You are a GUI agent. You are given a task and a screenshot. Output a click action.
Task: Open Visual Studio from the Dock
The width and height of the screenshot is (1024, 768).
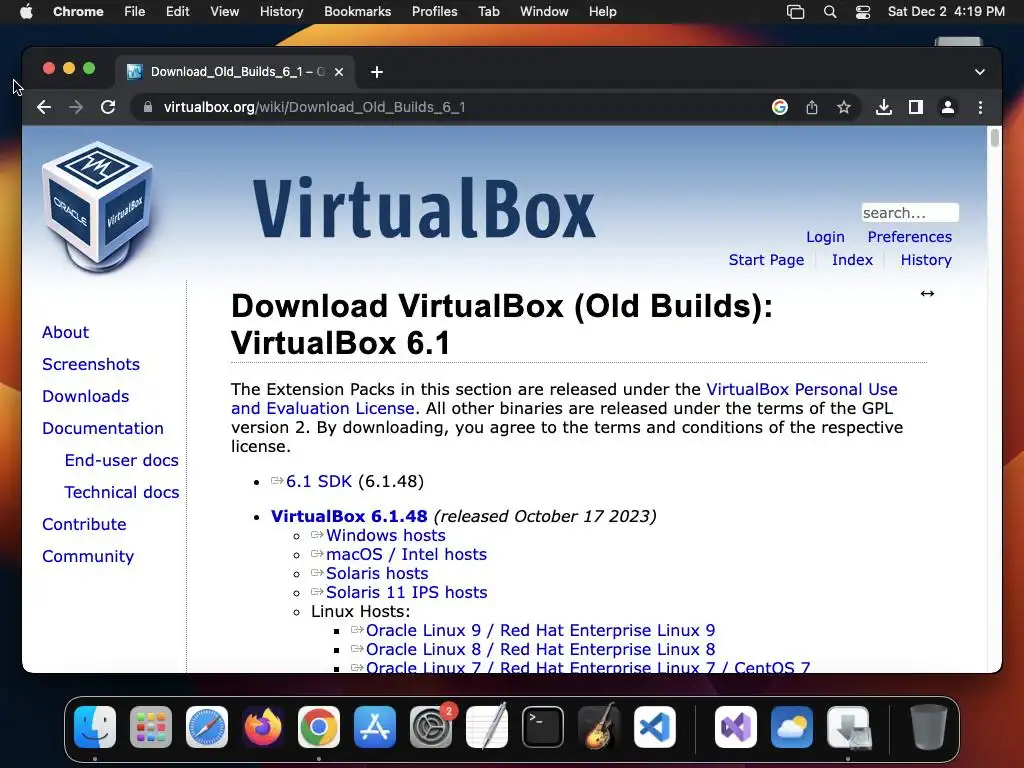click(736, 727)
